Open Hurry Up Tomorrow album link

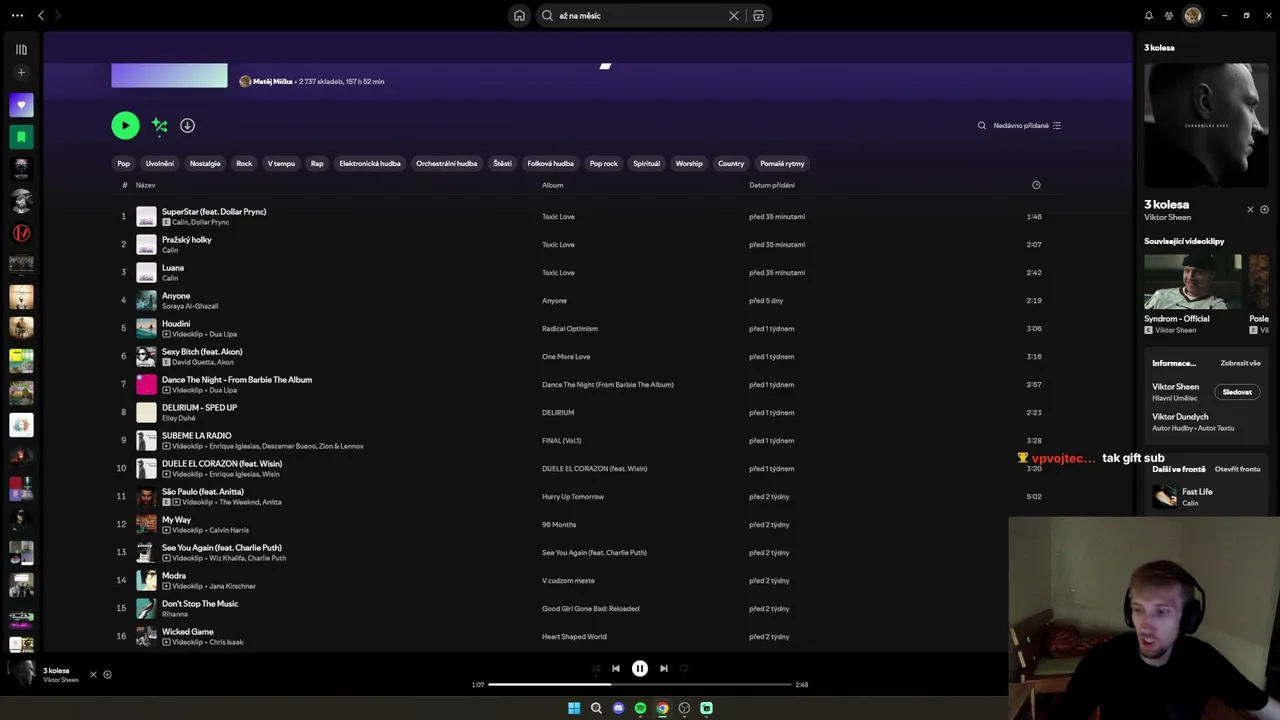[x=573, y=497]
